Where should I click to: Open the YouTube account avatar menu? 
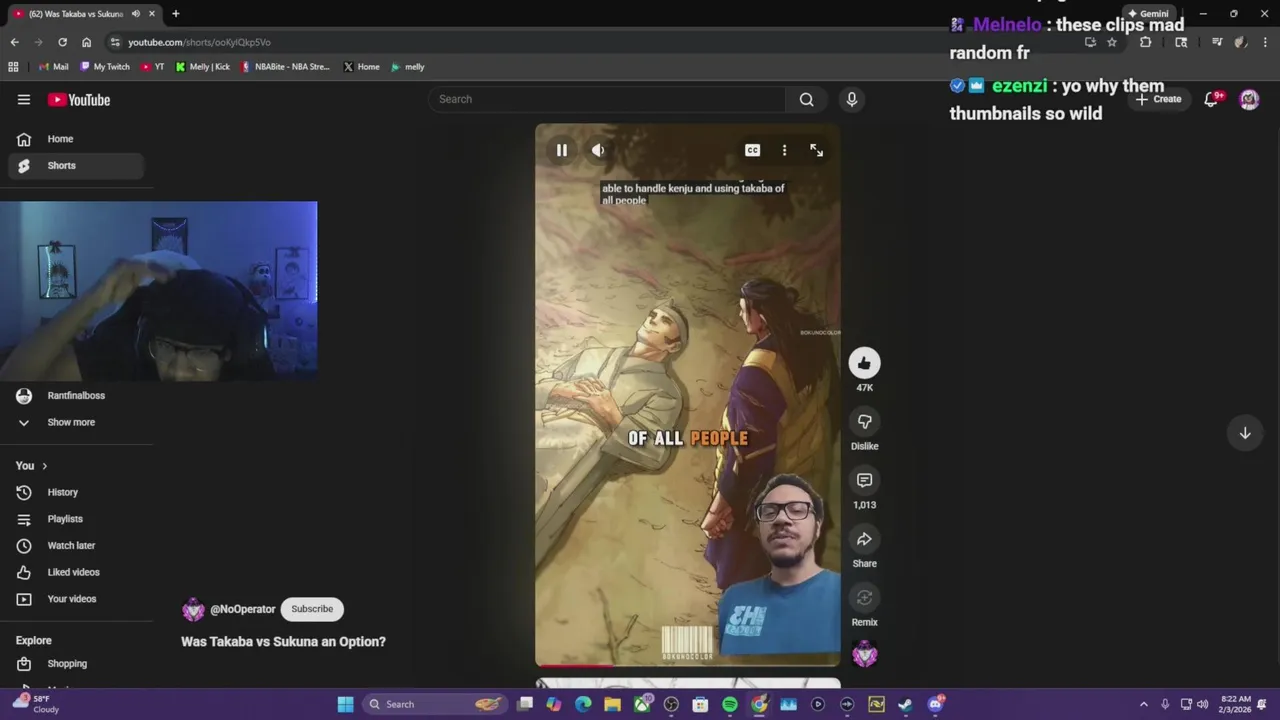(x=1249, y=99)
